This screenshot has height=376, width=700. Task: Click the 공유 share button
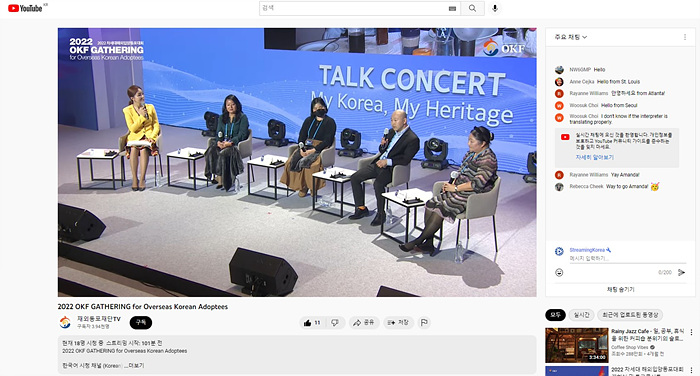pos(364,322)
